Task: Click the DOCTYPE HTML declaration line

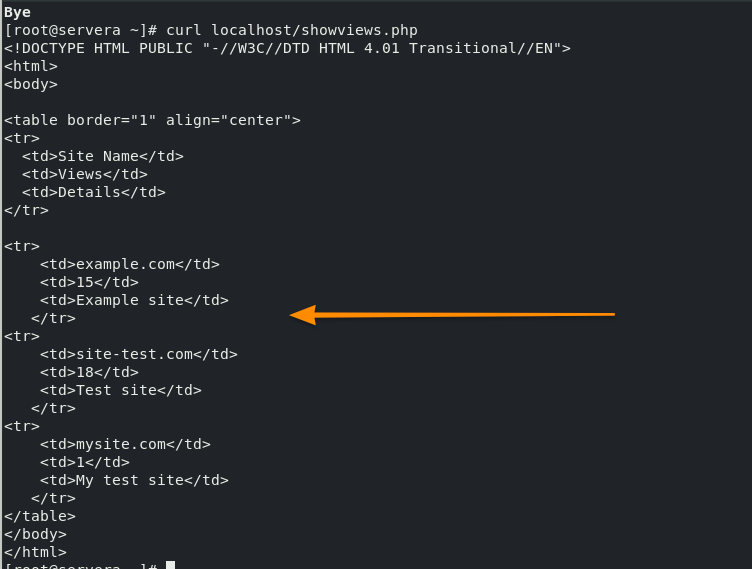Action: pos(287,48)
